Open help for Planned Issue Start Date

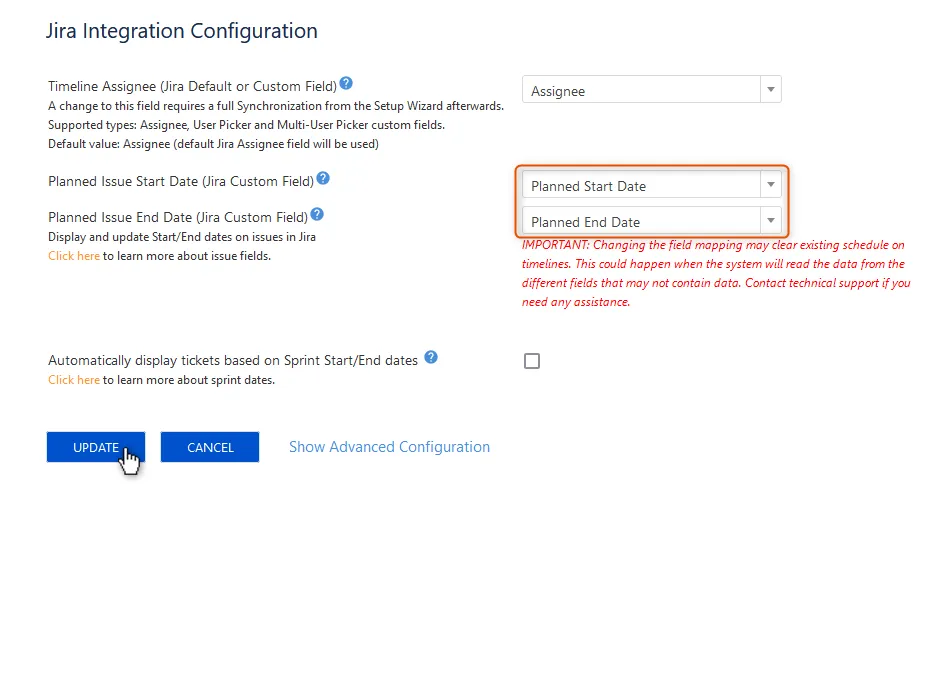[x=321, y=179]
